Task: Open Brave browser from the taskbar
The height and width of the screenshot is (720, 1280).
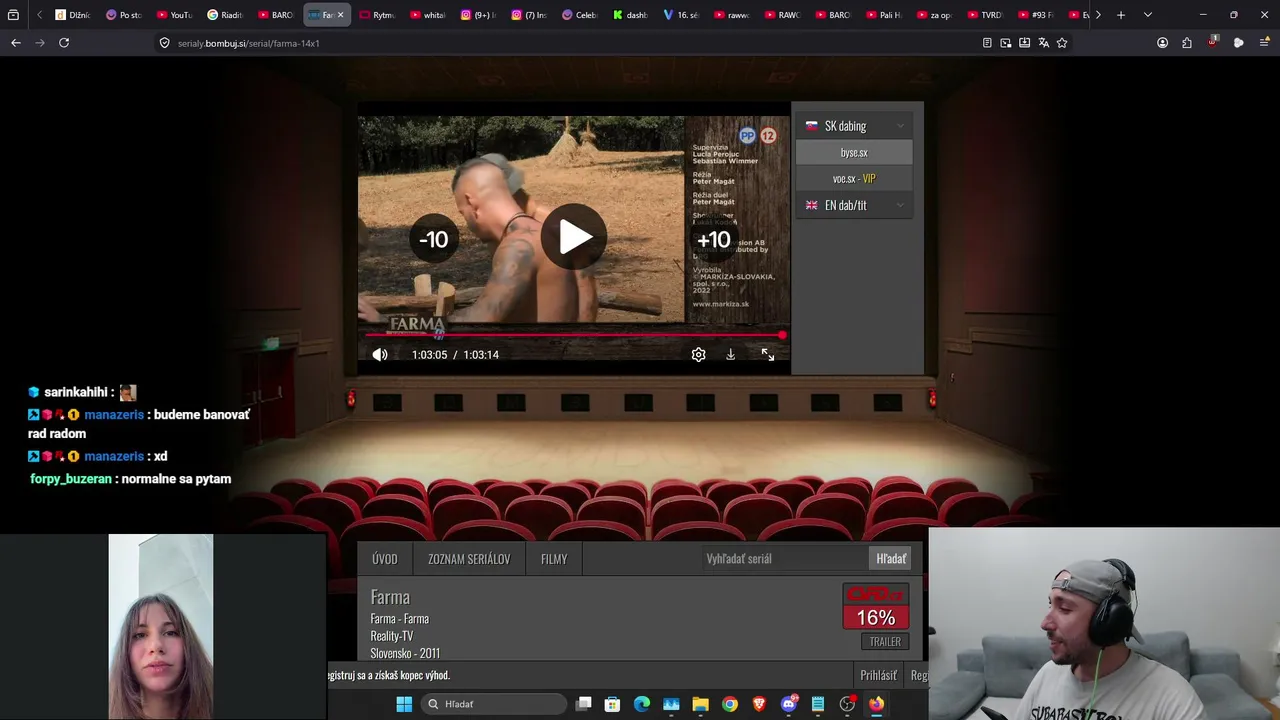Action: 759,704
